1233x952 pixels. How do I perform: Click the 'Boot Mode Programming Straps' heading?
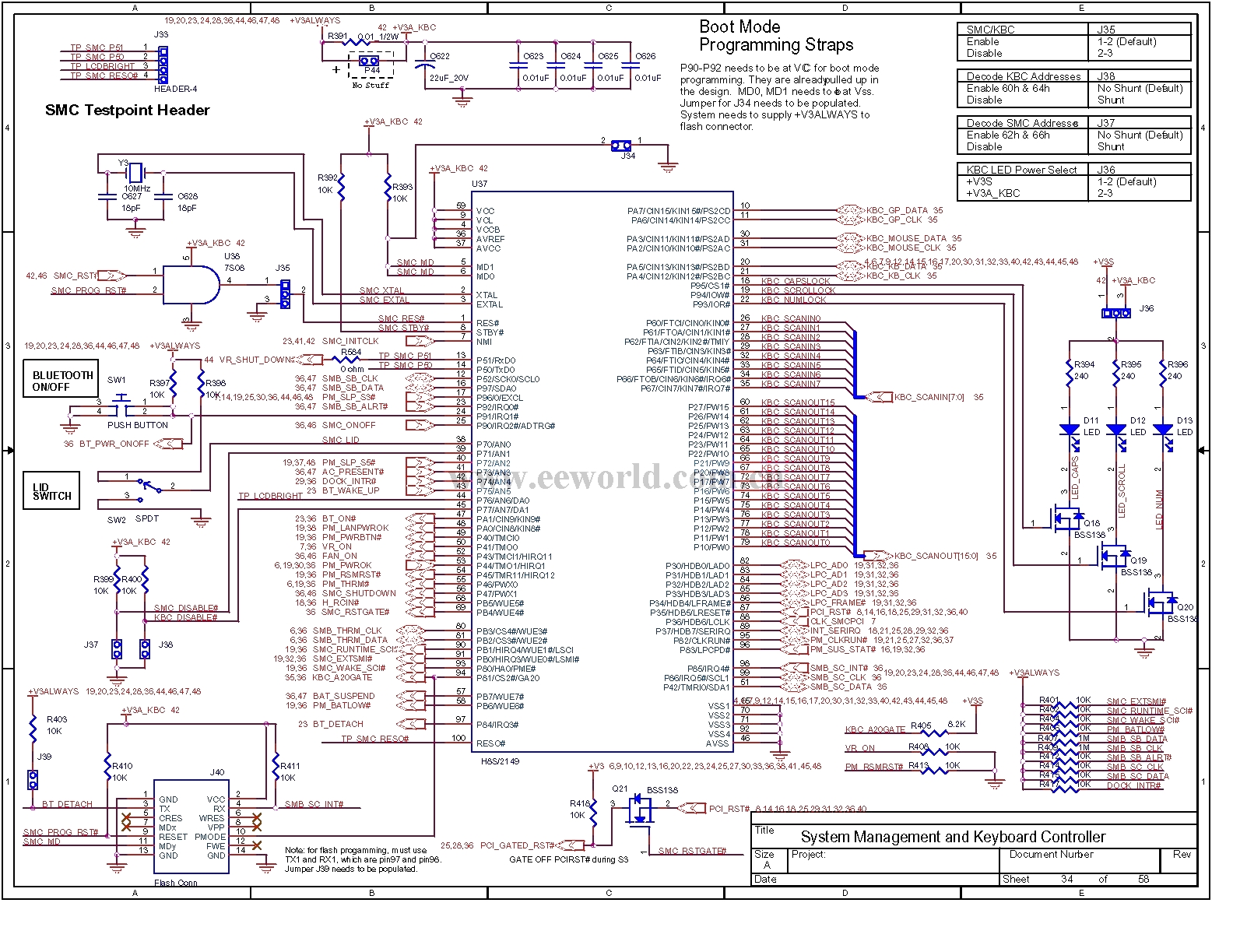[x=776, y=36]
